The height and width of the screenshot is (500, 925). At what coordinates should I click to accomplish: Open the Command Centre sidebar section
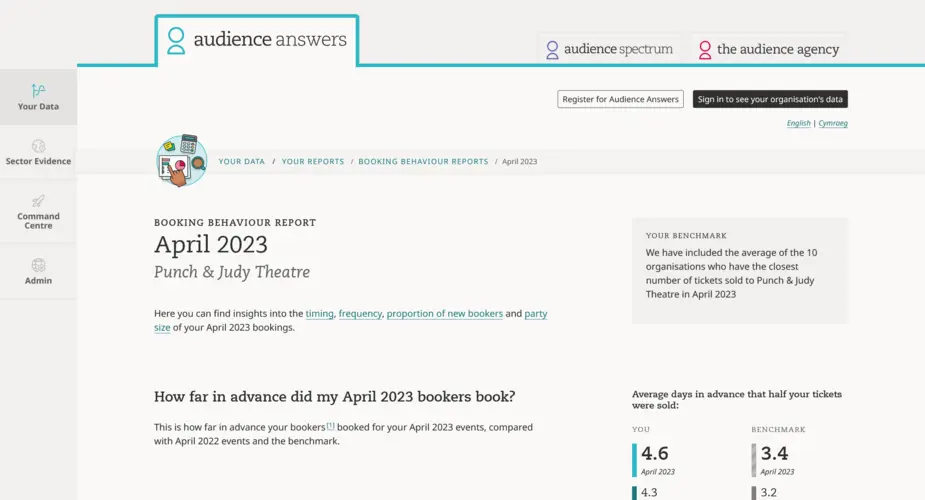38,211
